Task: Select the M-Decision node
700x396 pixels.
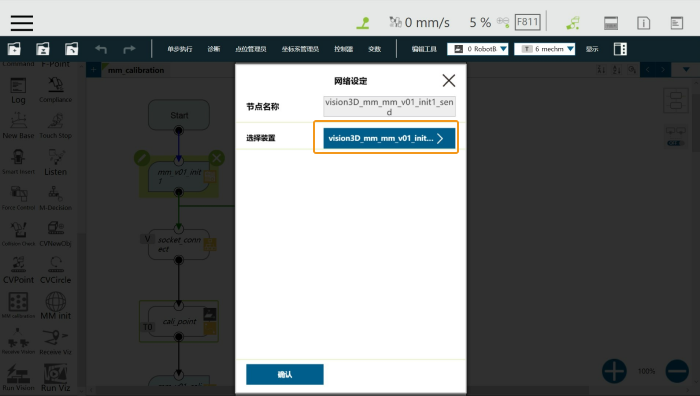Action: click(x=55, y=199)
